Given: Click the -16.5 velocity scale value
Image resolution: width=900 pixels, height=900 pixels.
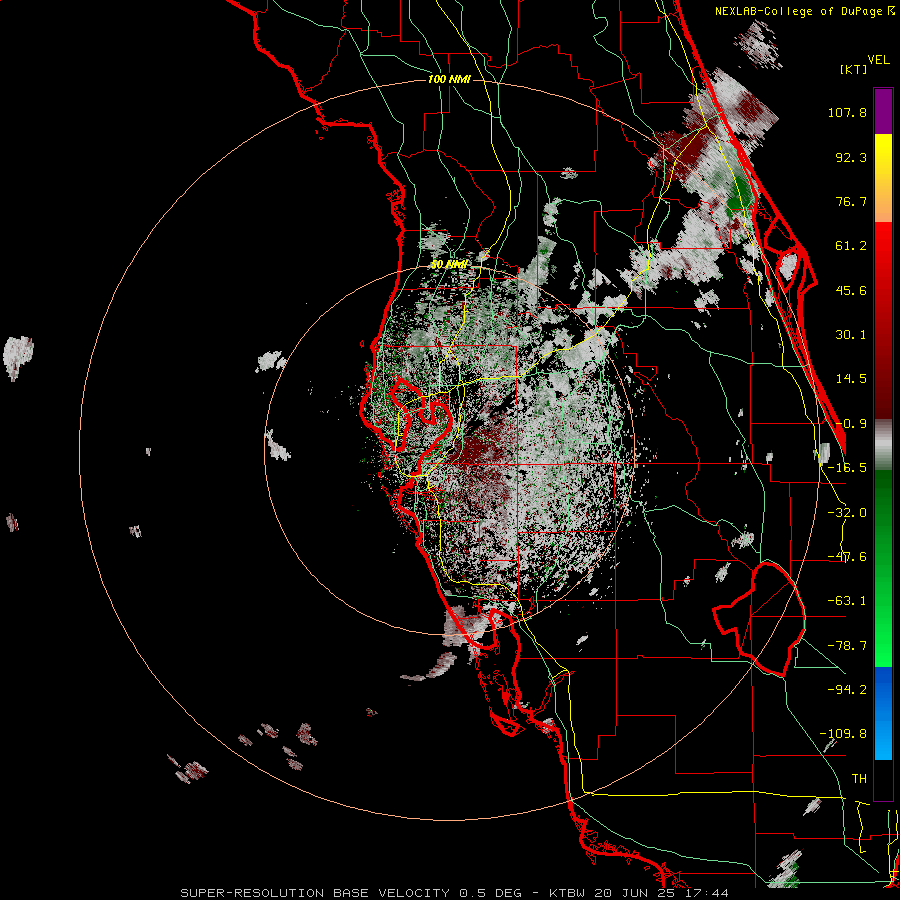Looking at the screenshot, I should point(847,468).
